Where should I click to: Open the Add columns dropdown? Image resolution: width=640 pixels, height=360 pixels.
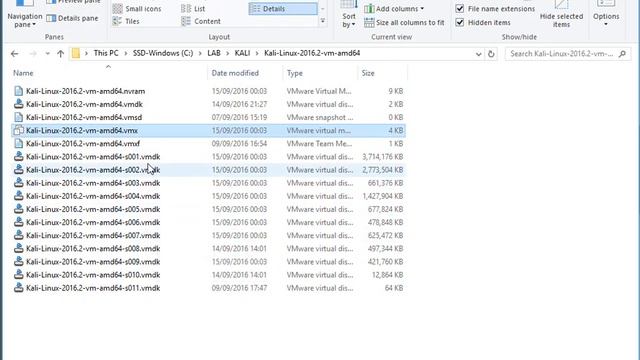[394, 9]
